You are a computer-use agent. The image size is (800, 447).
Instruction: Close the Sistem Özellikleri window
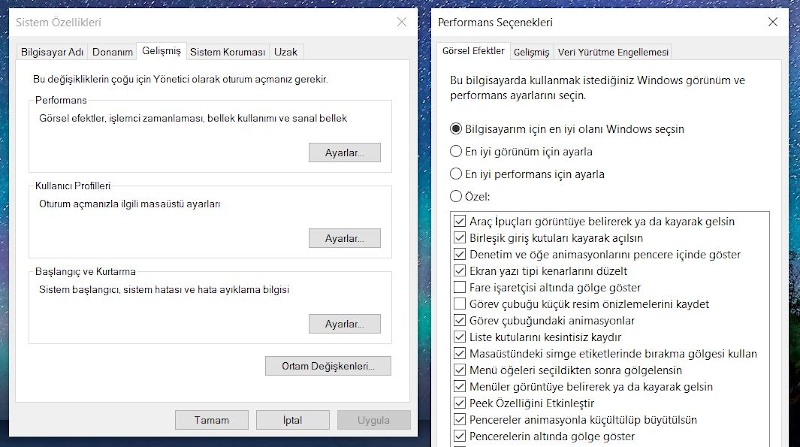(401, 21)
